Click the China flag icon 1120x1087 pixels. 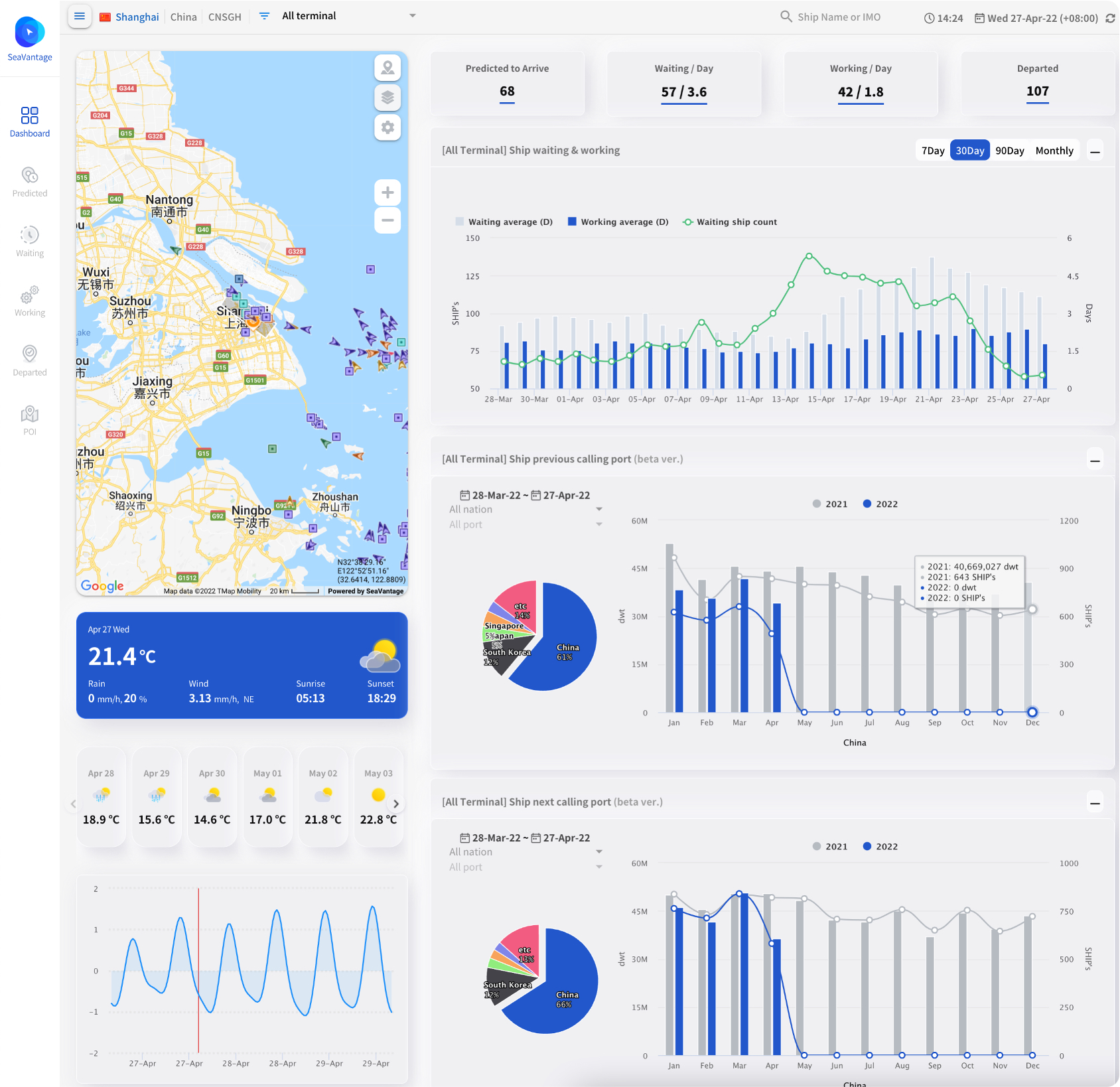coord(105,17)
